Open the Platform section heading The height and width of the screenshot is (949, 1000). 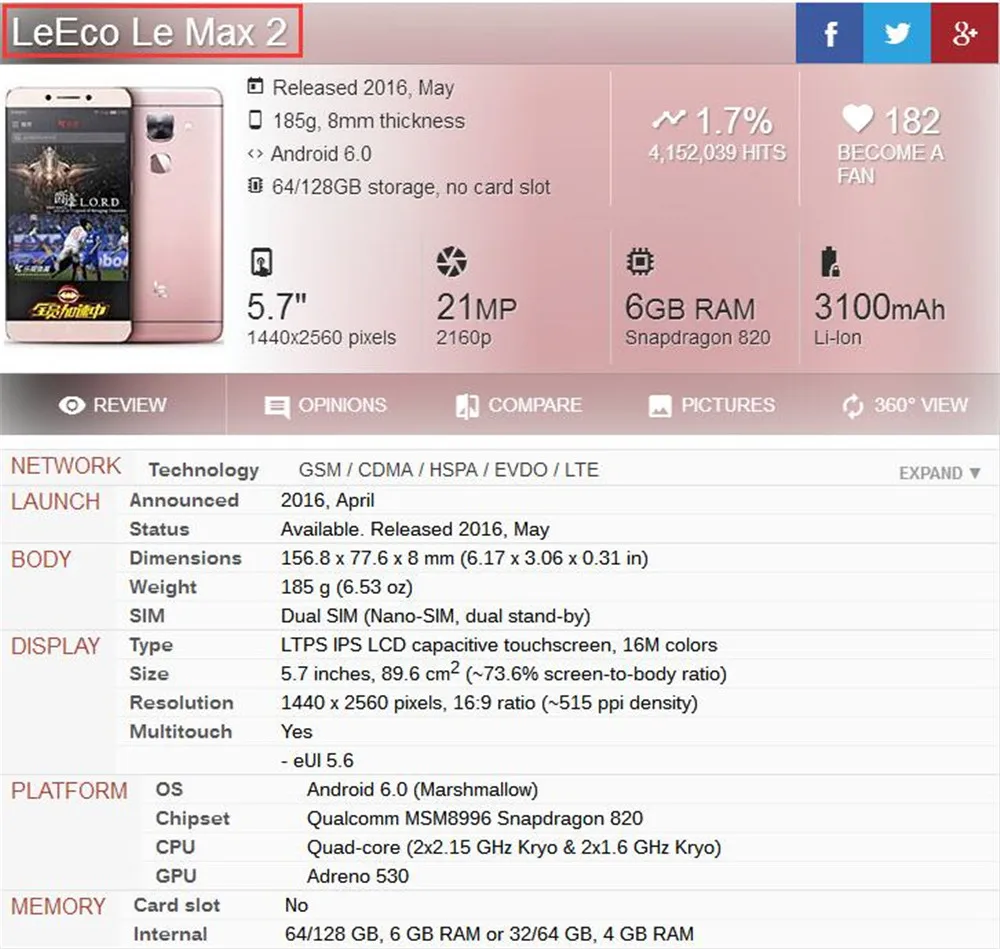pos(70,791)
